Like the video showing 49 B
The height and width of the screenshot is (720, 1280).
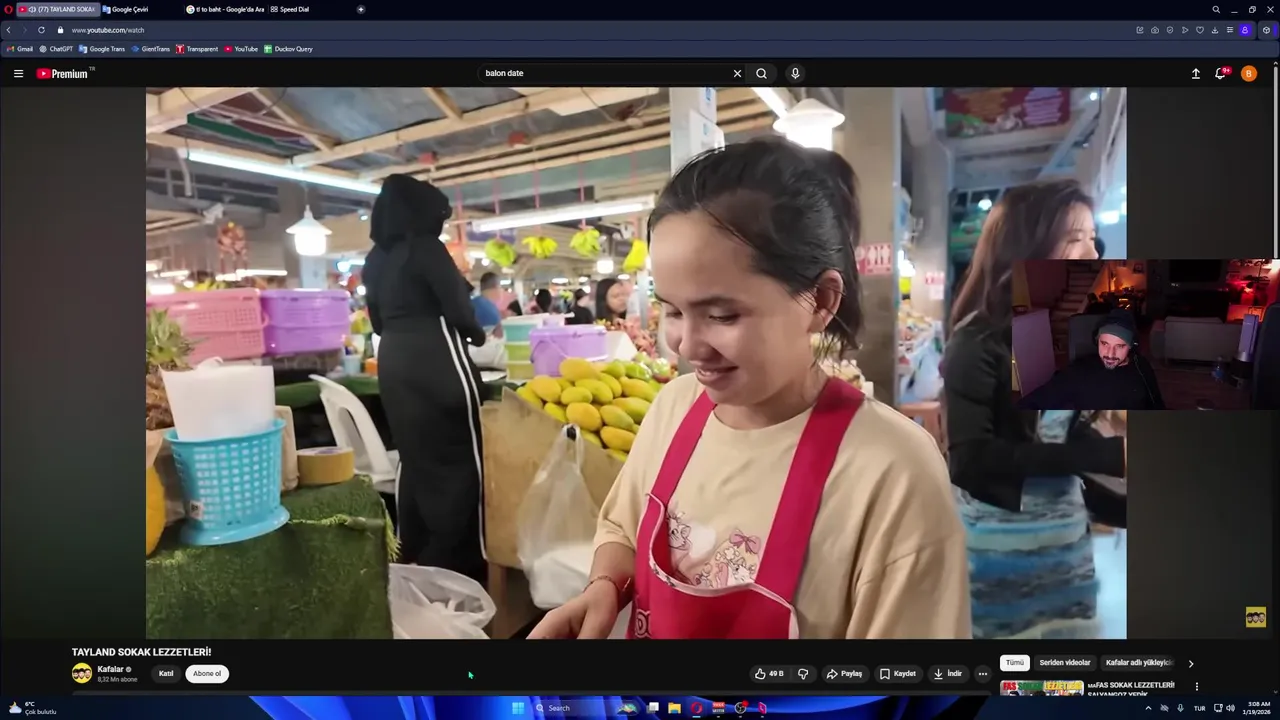click(x=769, y=674)
